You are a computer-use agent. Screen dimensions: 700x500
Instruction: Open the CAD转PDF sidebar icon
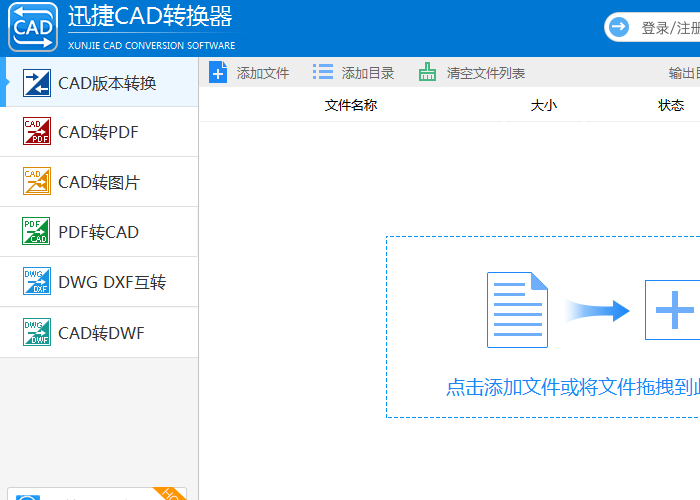37,131
